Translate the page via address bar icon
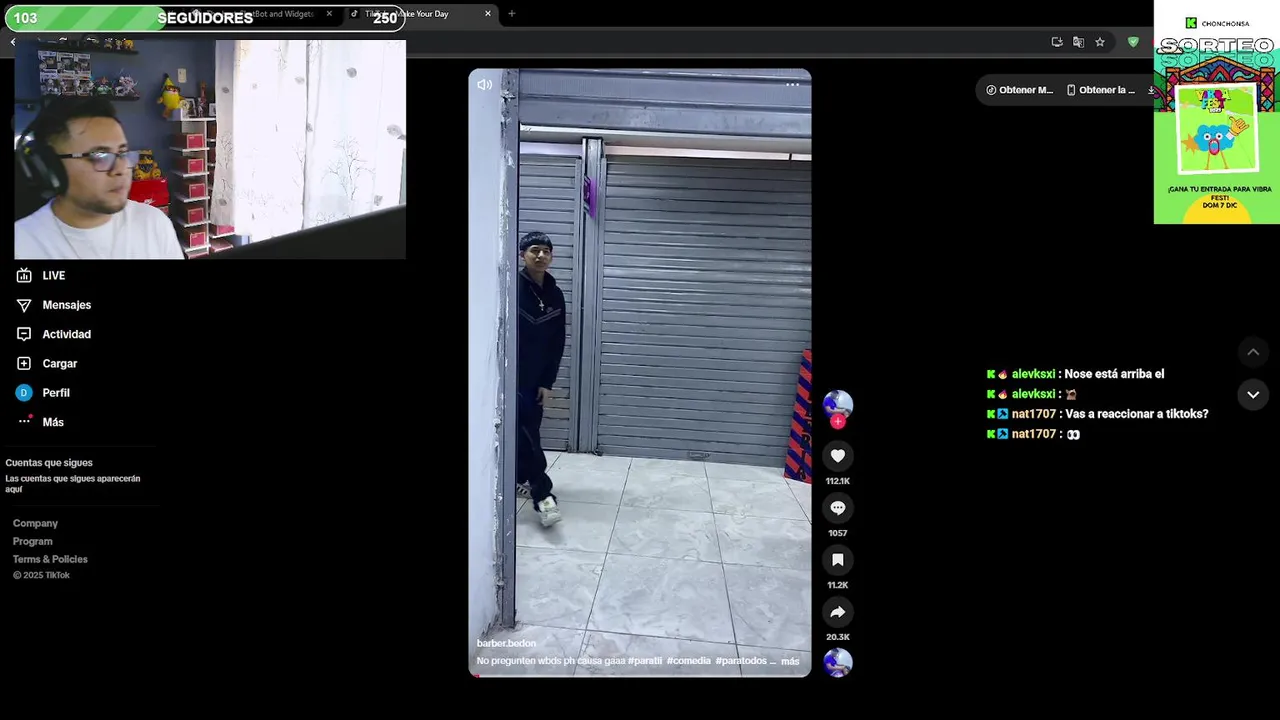The height and width of the screenshot is (720, 1280). 1078,42
